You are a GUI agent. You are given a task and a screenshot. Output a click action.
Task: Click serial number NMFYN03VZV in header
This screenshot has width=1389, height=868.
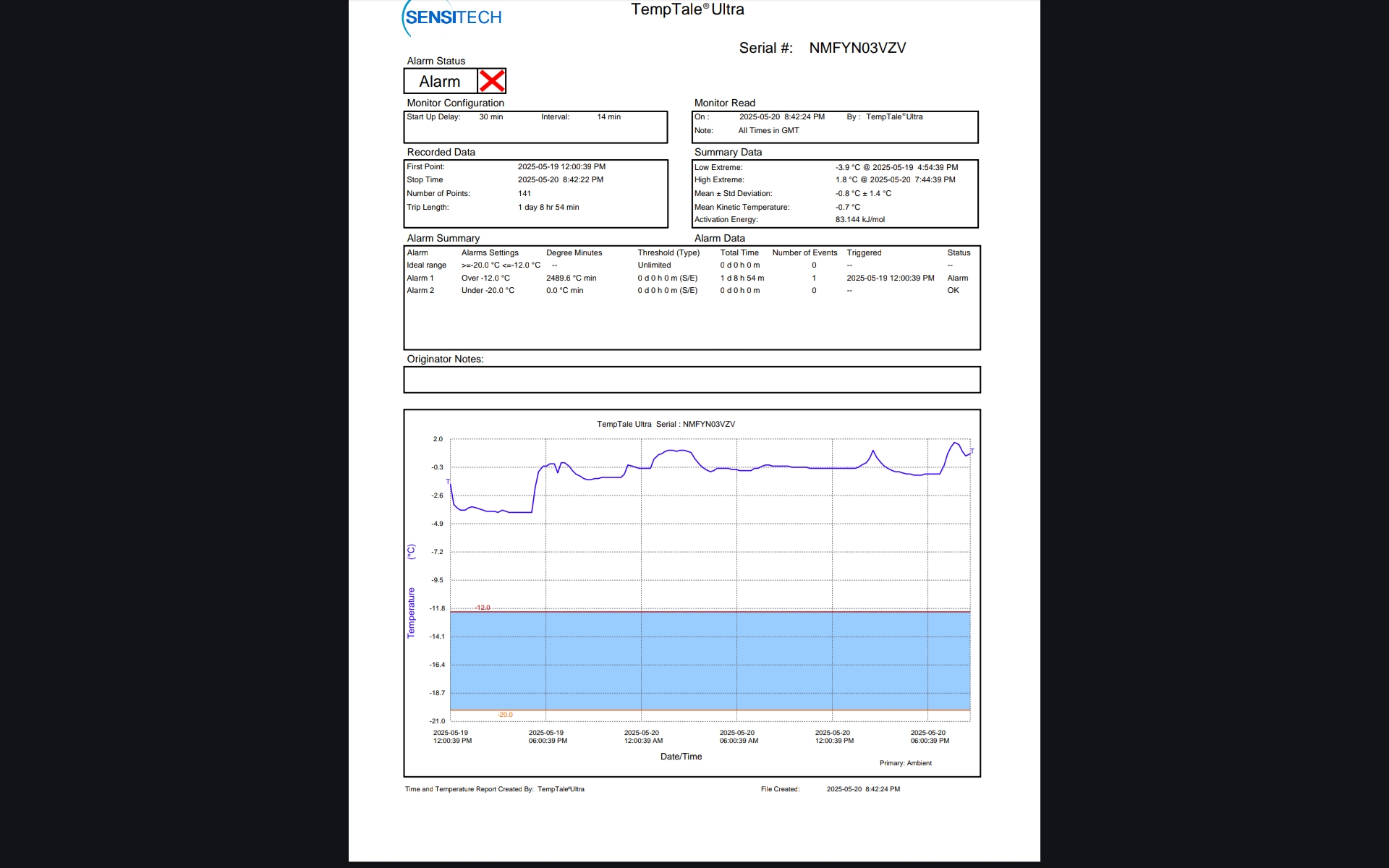coord(857,48)
